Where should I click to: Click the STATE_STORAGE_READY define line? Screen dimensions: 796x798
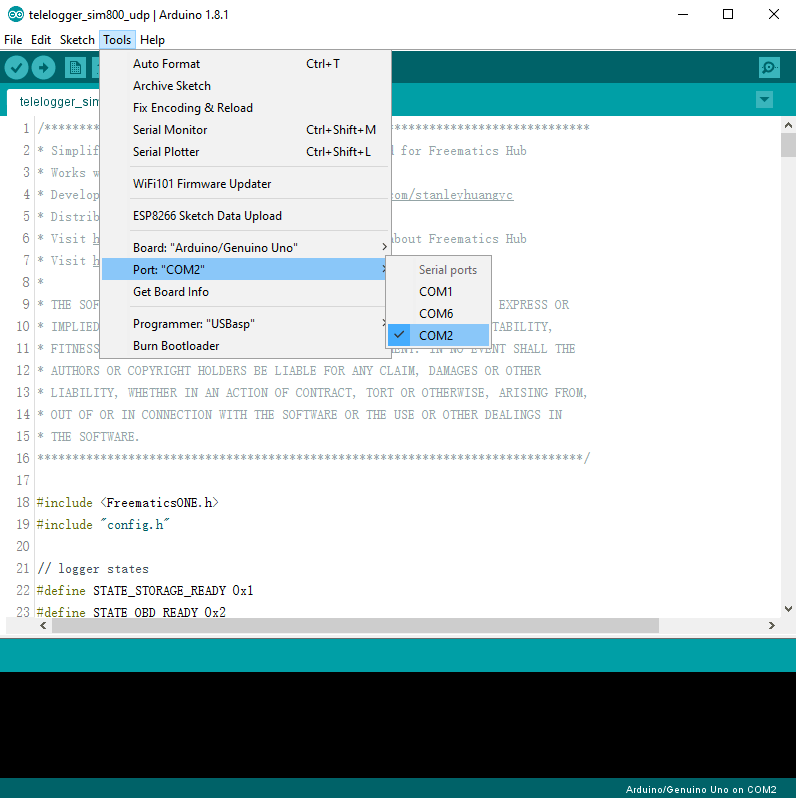(x=145, y=590)
